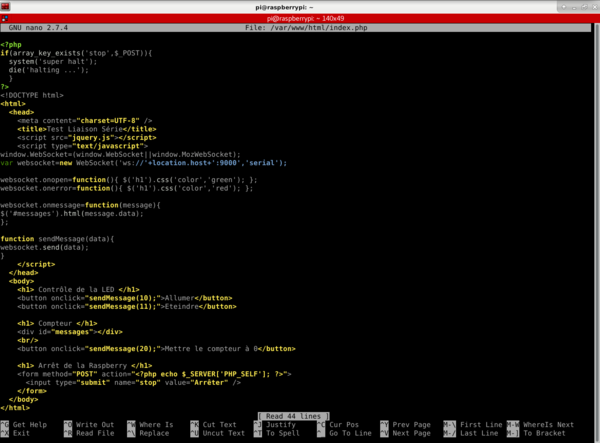Image resolution: width=600 pixels, height=443 pixels.
Task: Click the Next Page shortcut label
Action: [x=412, y=433]
